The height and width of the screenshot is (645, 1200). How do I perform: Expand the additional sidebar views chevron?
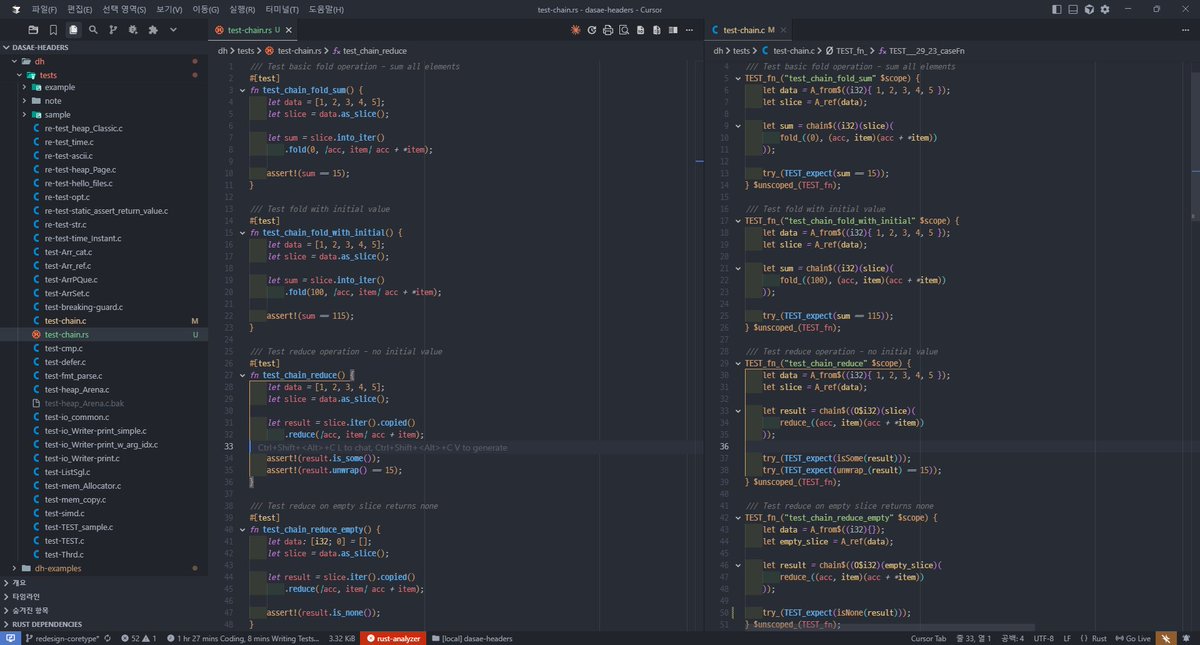click(x=173, y=30)
